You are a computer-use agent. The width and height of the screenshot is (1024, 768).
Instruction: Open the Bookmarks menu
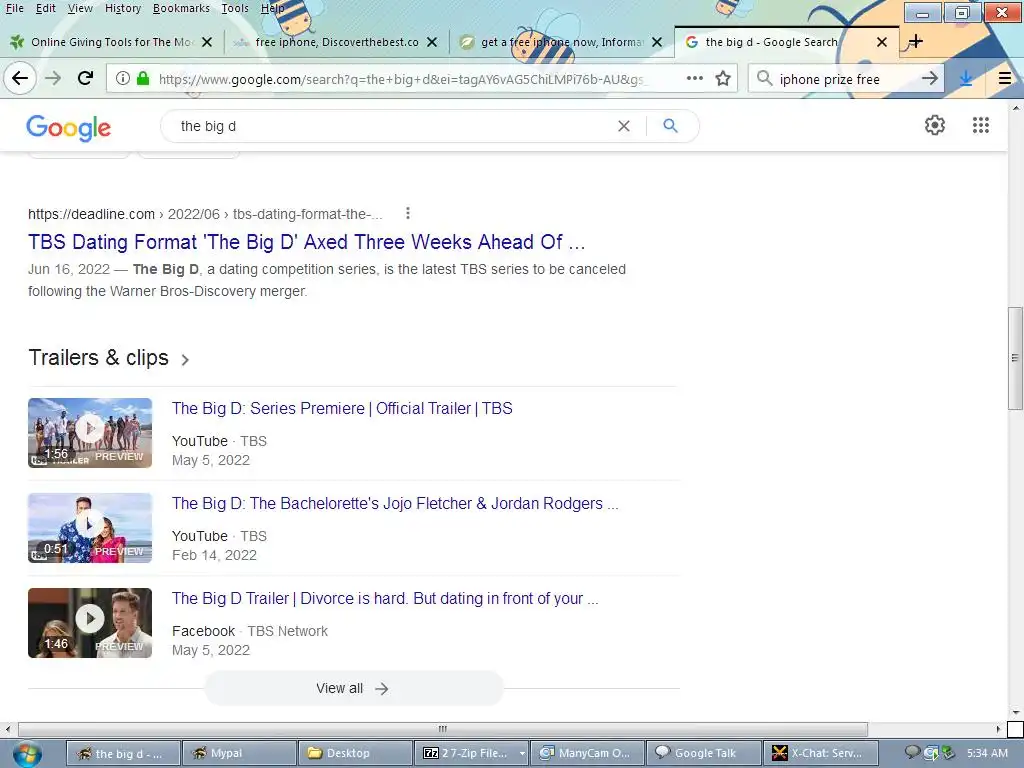(x=181, y=8)
